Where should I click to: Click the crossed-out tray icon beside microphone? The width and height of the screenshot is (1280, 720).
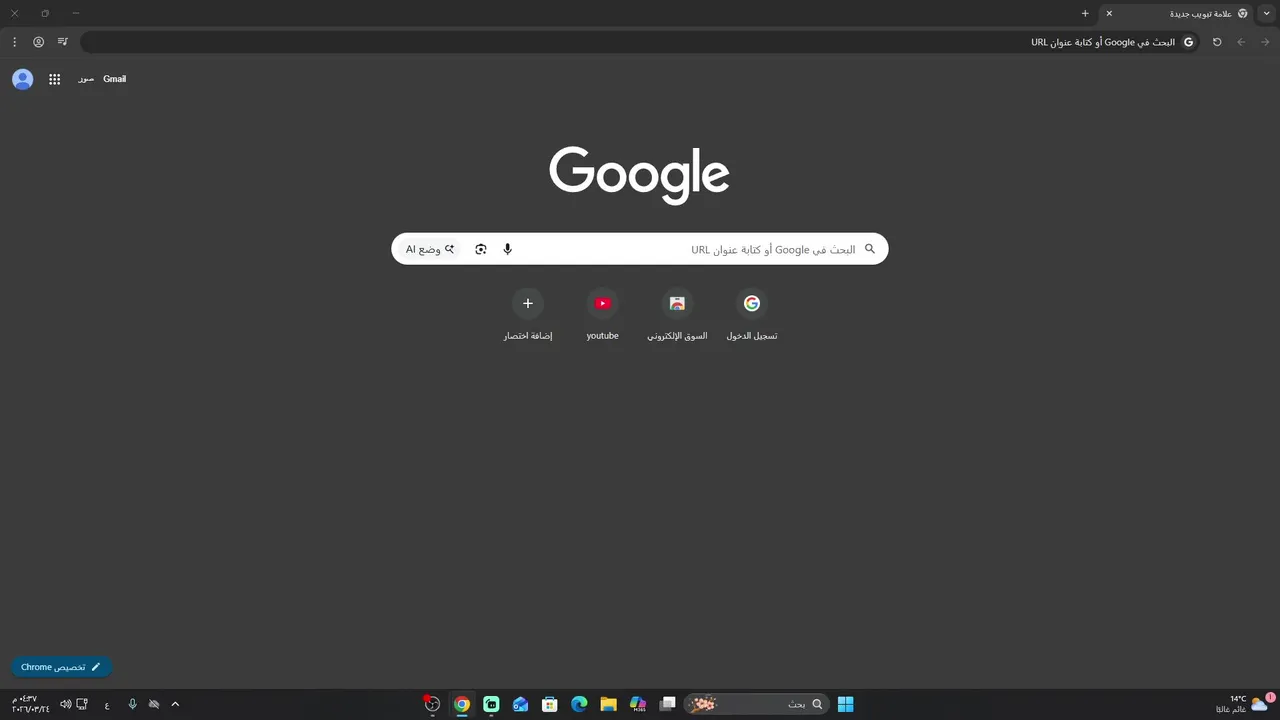154,704
